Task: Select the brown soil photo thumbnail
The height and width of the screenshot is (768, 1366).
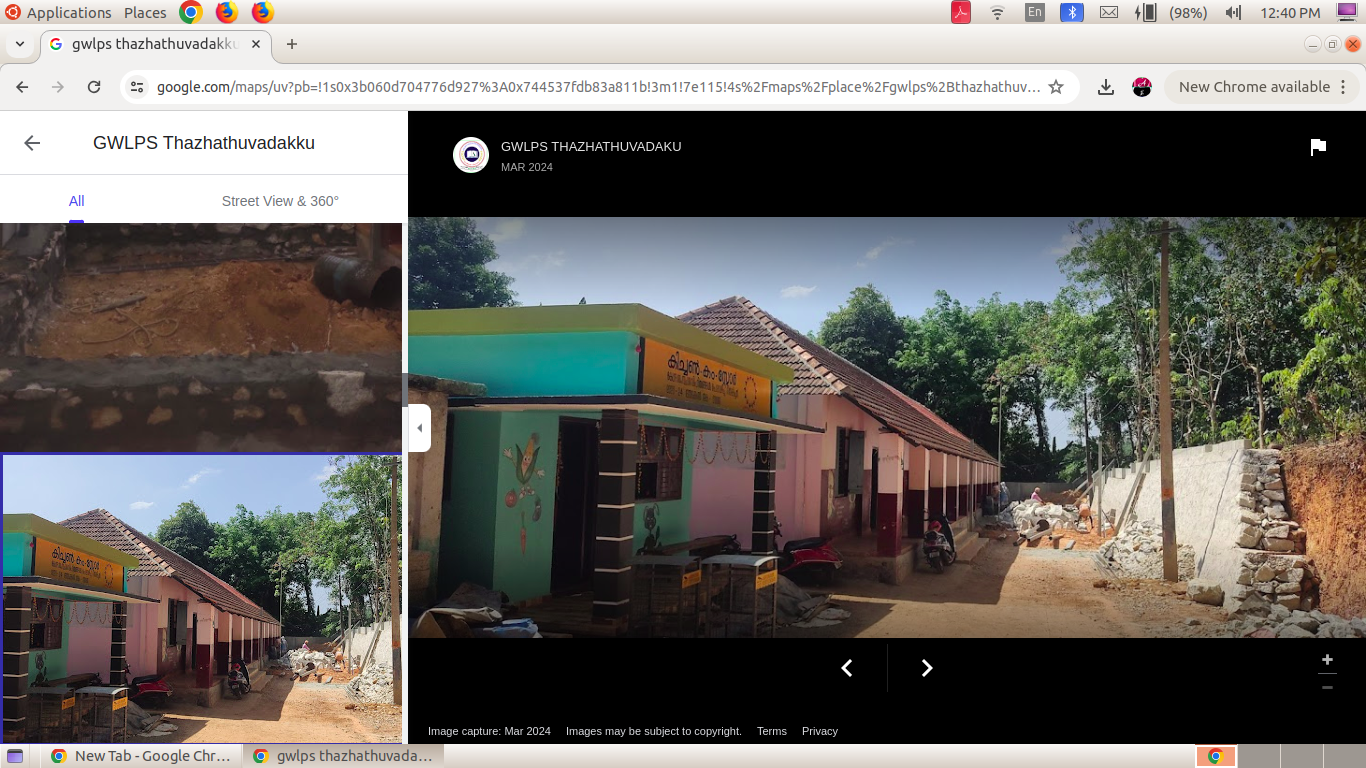Action: (200, 336)
